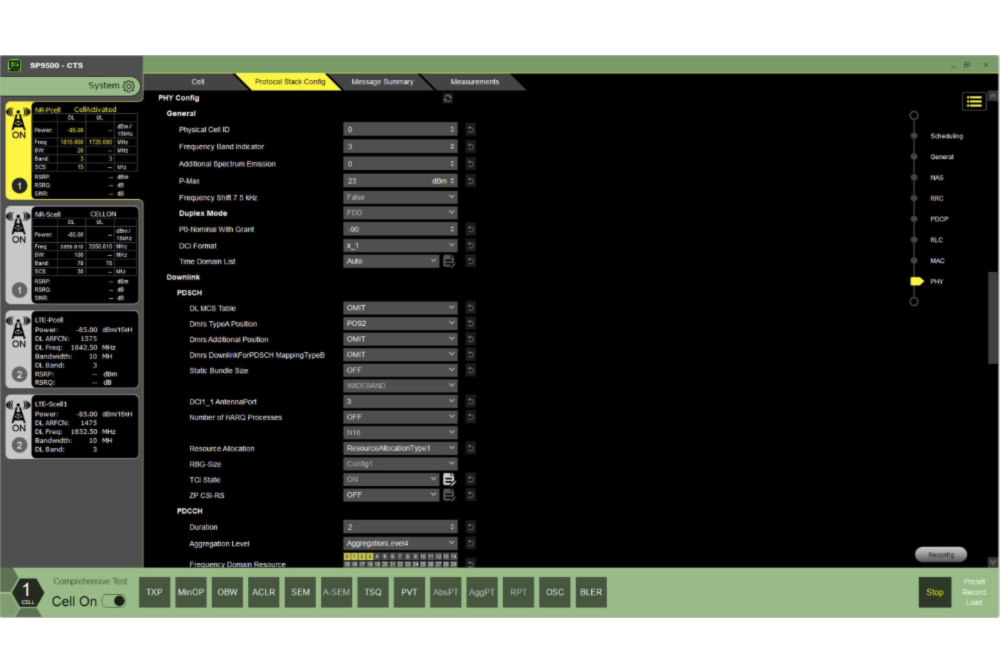Expand the DL MCS Table dropdown
Screen dimensions: 1000x672
(400, 308)
